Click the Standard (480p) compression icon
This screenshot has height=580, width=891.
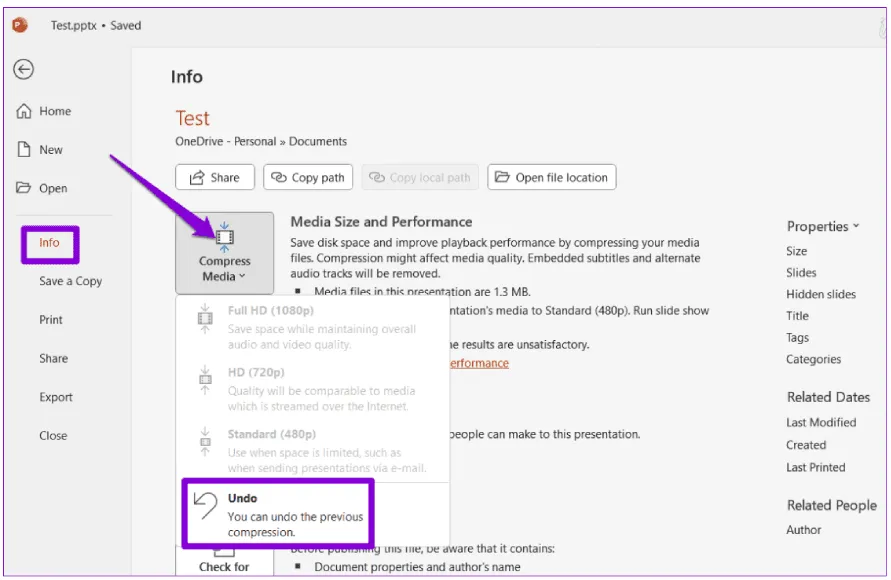click(205, 443)
